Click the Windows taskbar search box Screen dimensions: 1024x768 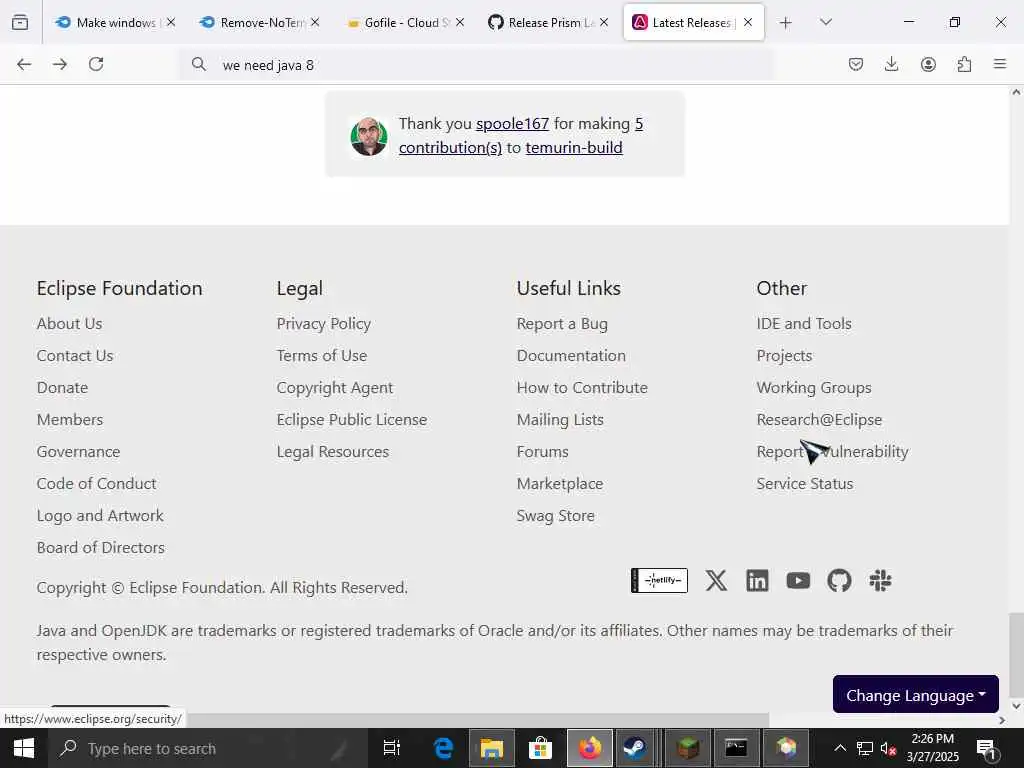[208, 748]
